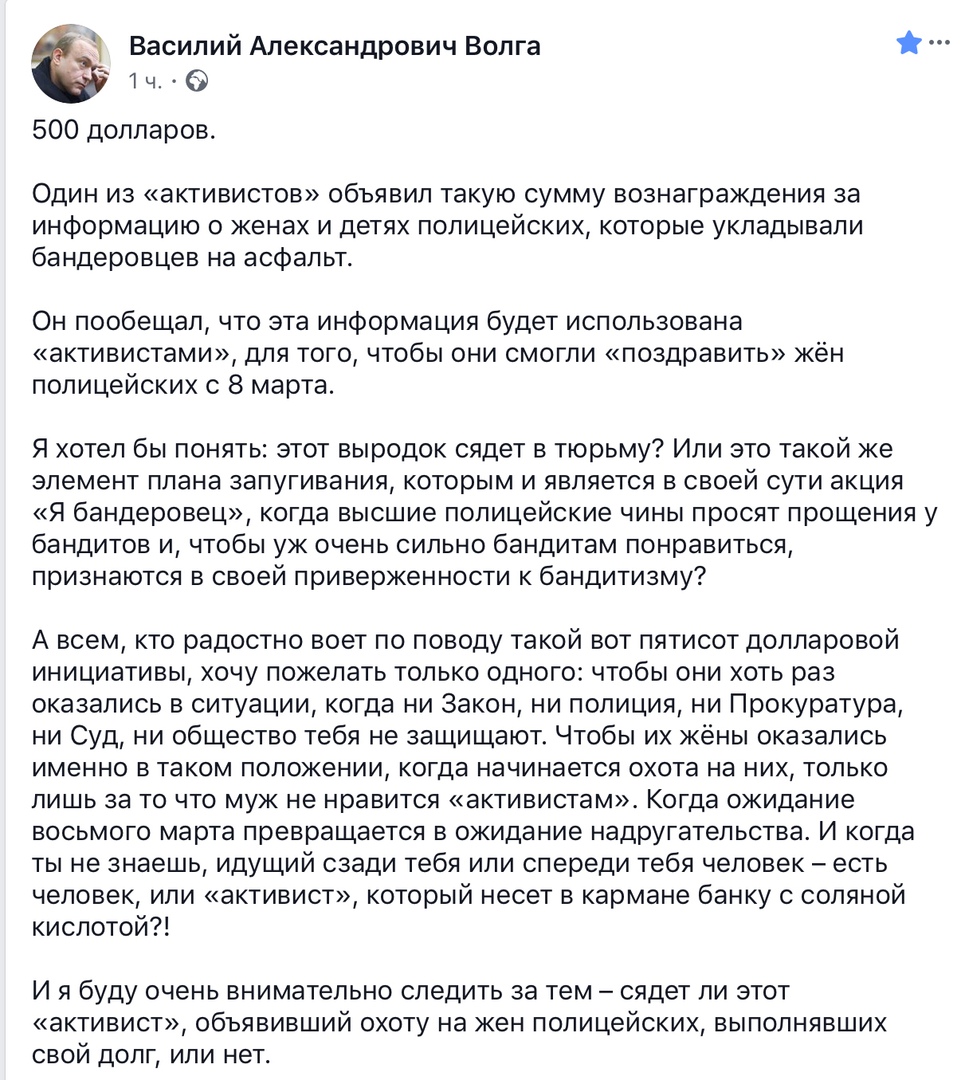Click the "1 ч." post timestamp

coord(145,81)
